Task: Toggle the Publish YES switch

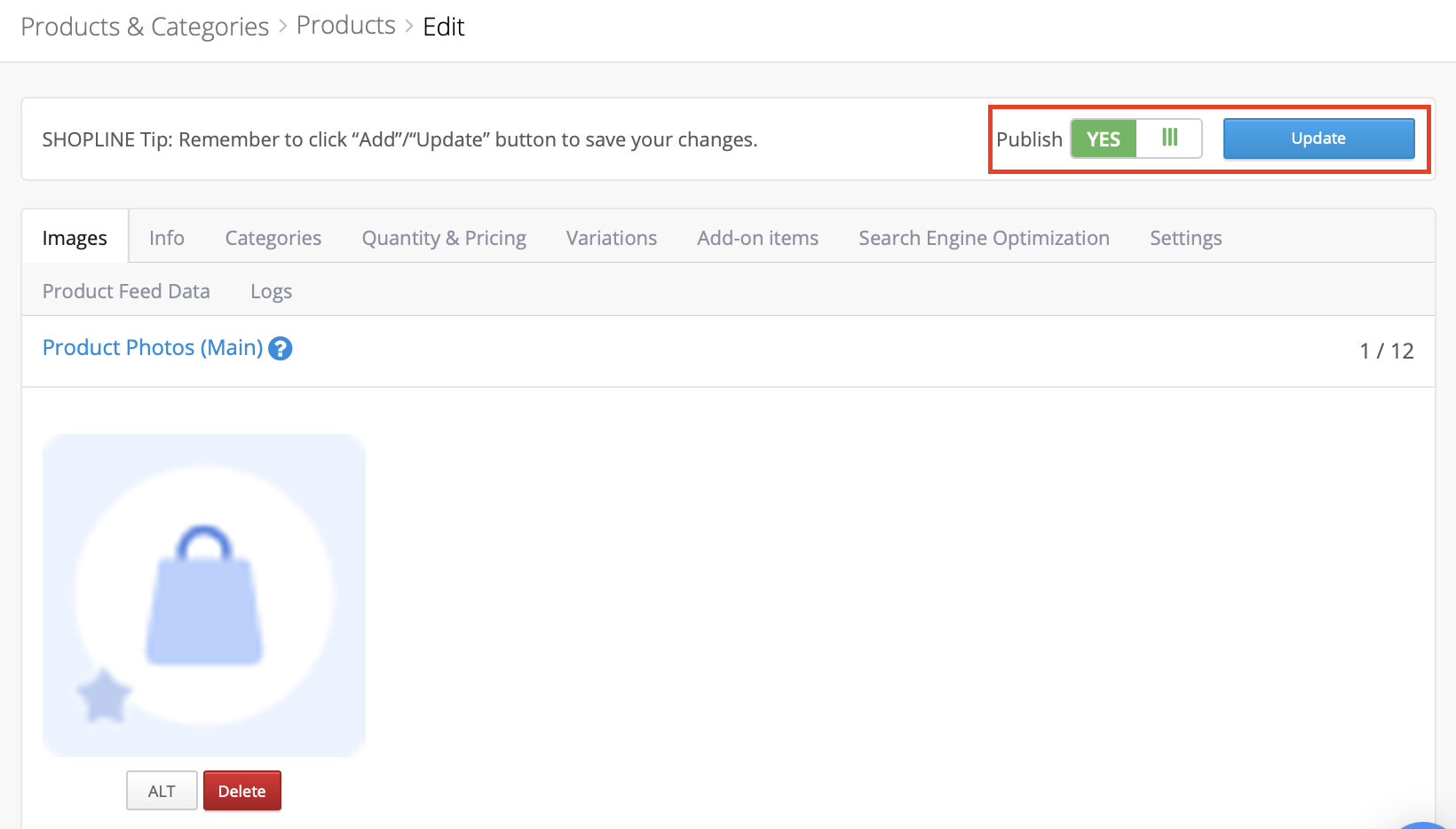Action: (x=1136, y=138)
